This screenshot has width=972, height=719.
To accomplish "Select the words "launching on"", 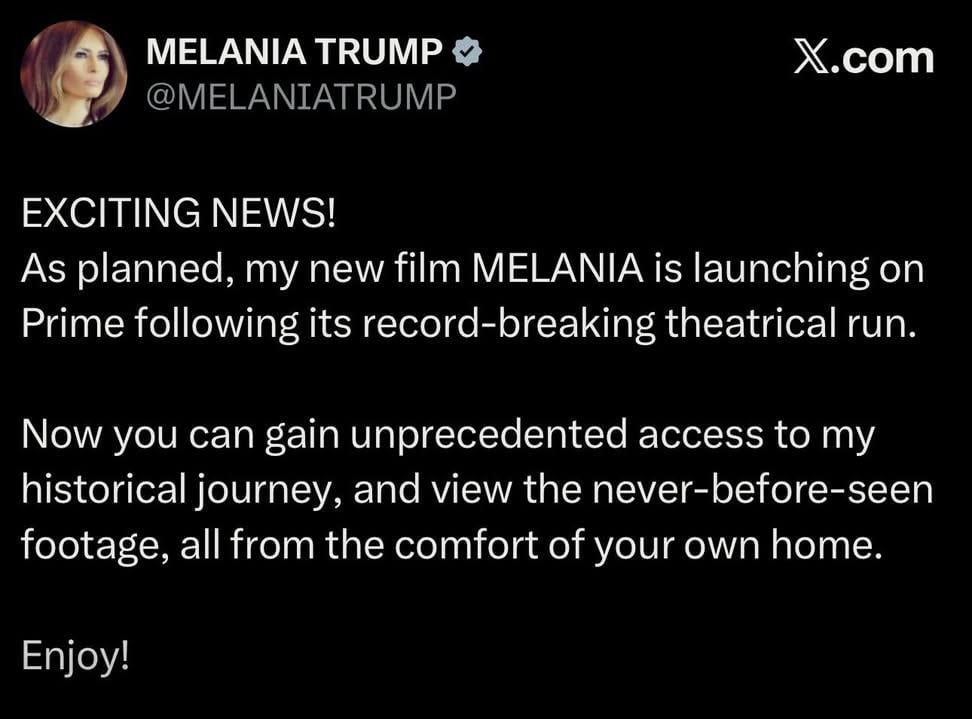I will click(808, 270).
